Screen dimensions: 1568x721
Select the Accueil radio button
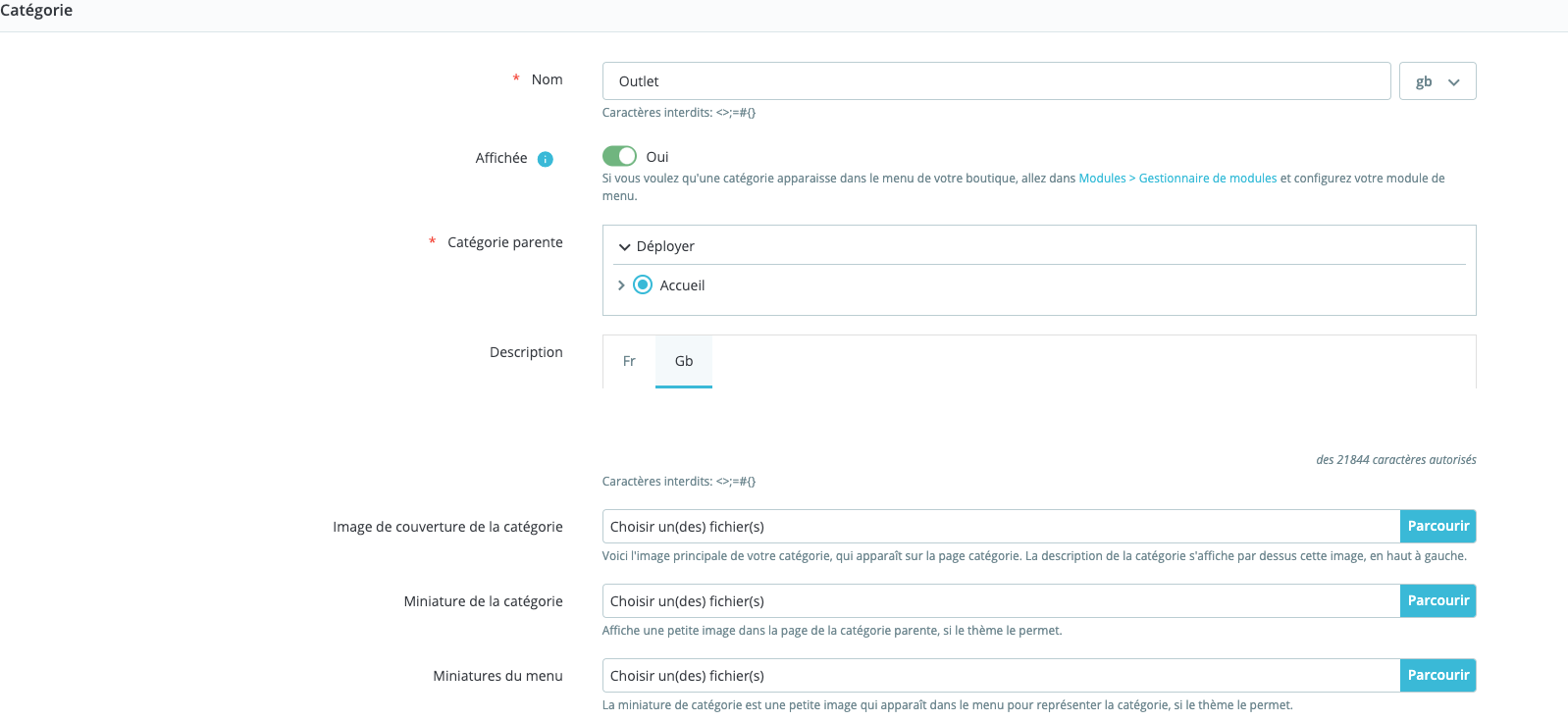tap(643, 284)
